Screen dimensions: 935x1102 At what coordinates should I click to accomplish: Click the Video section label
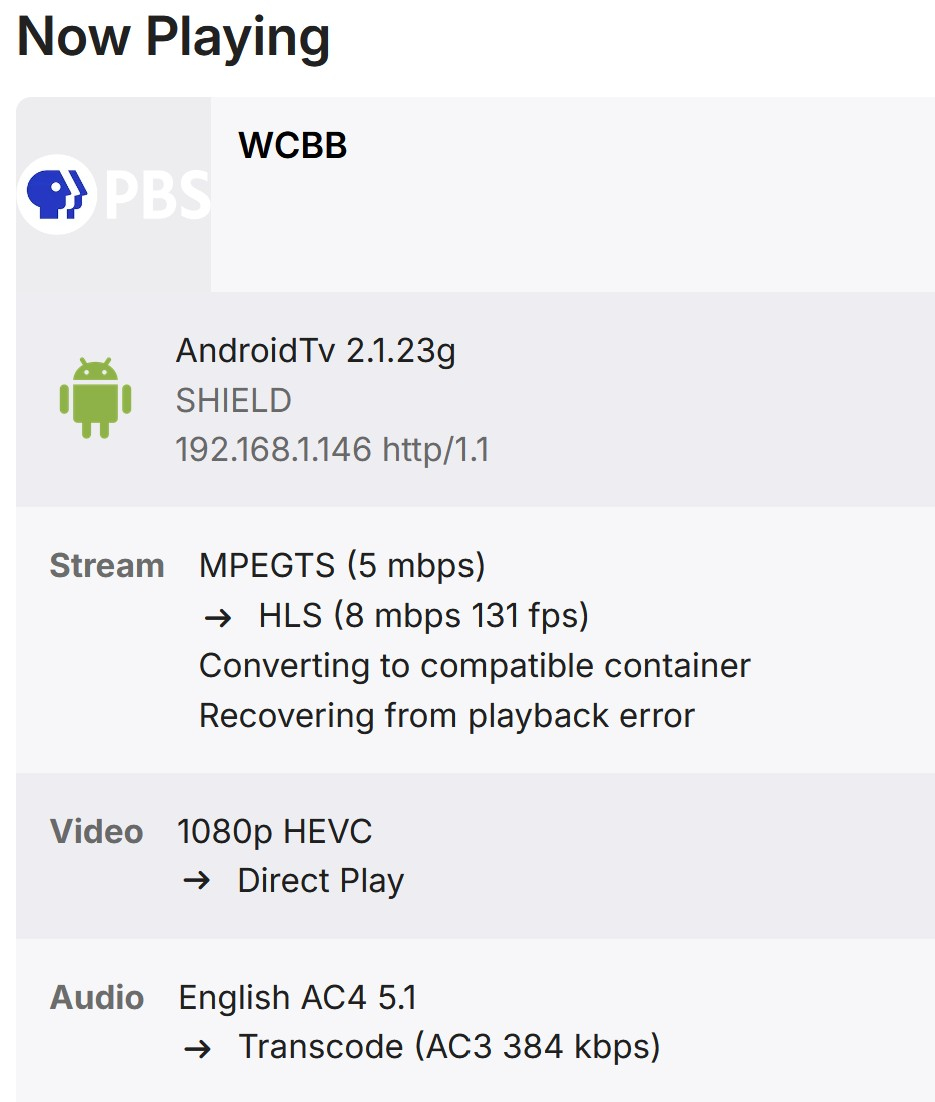coord(97,832)
